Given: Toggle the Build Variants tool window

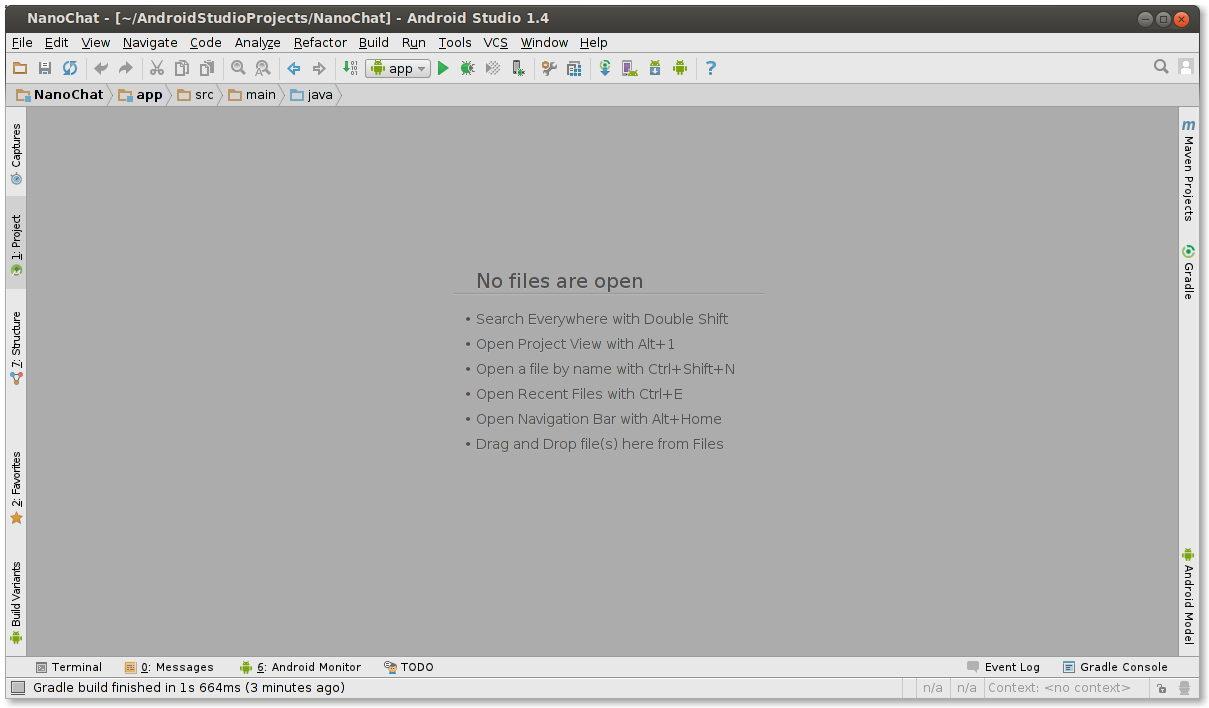Looking at the screenshot, I should 16,603.
